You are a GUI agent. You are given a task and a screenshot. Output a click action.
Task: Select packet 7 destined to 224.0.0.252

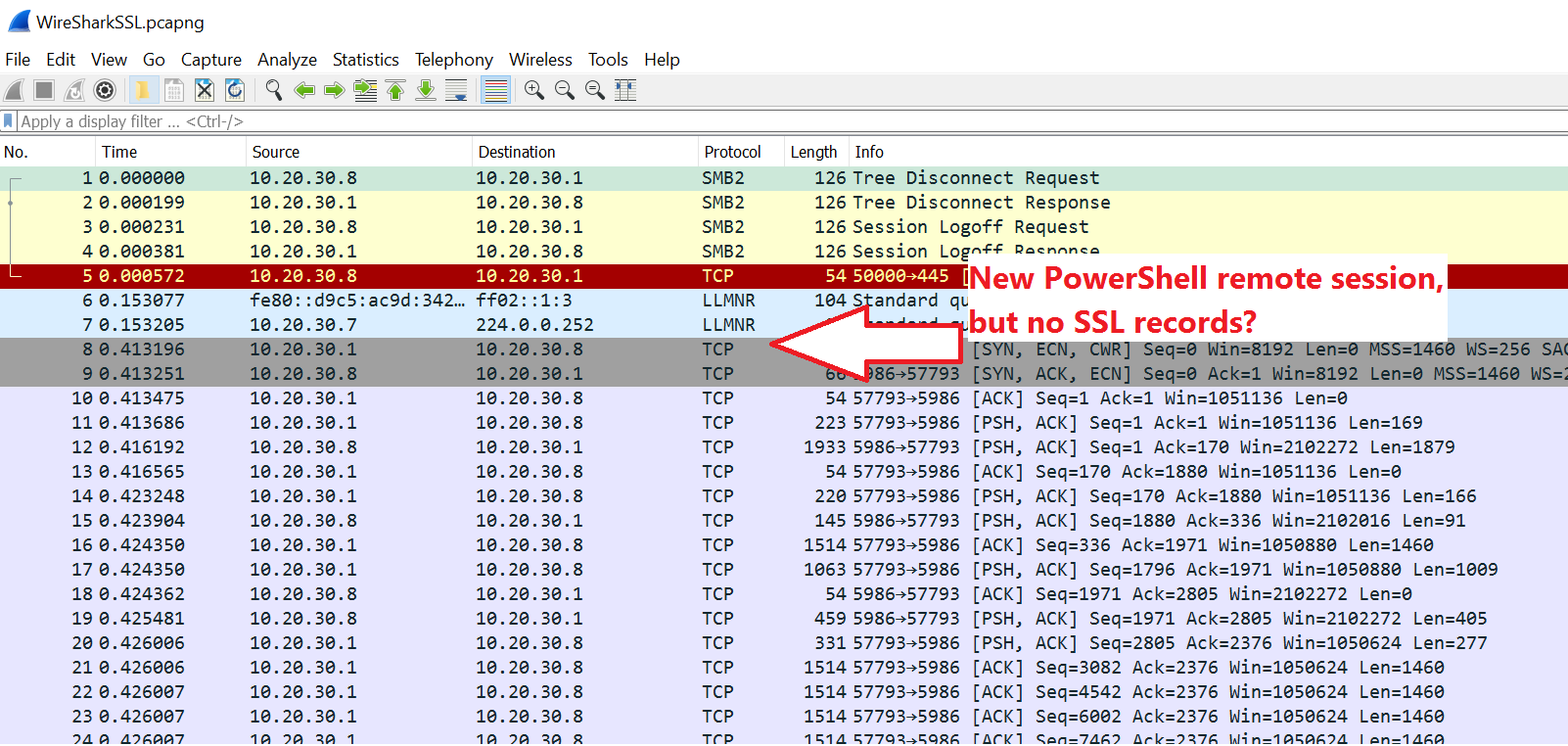784,325
